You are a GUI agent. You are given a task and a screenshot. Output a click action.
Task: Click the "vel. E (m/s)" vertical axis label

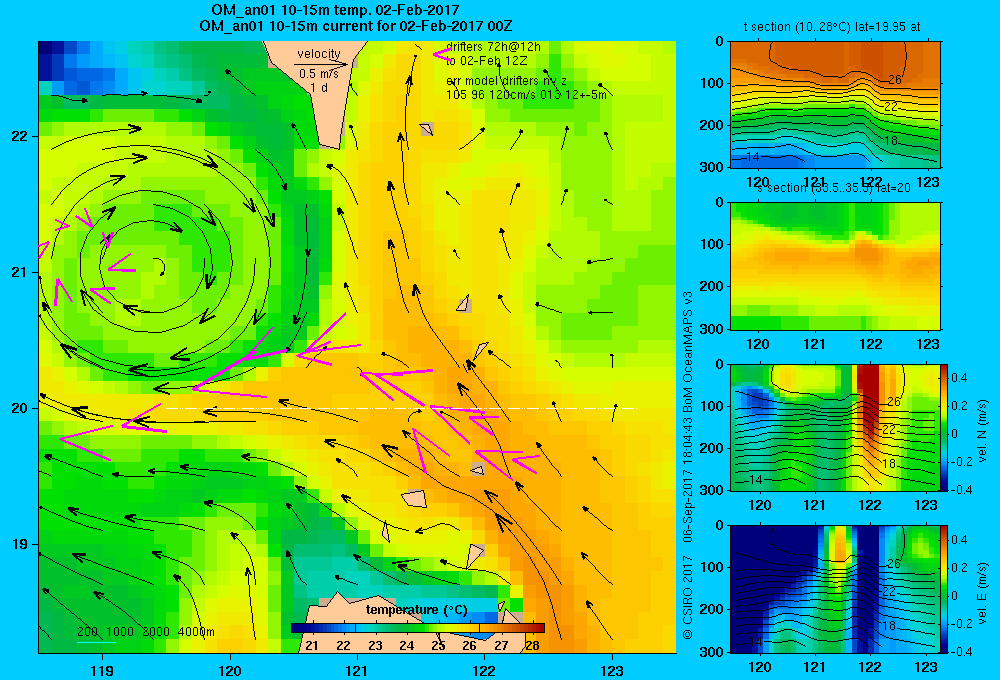[983, 593]
